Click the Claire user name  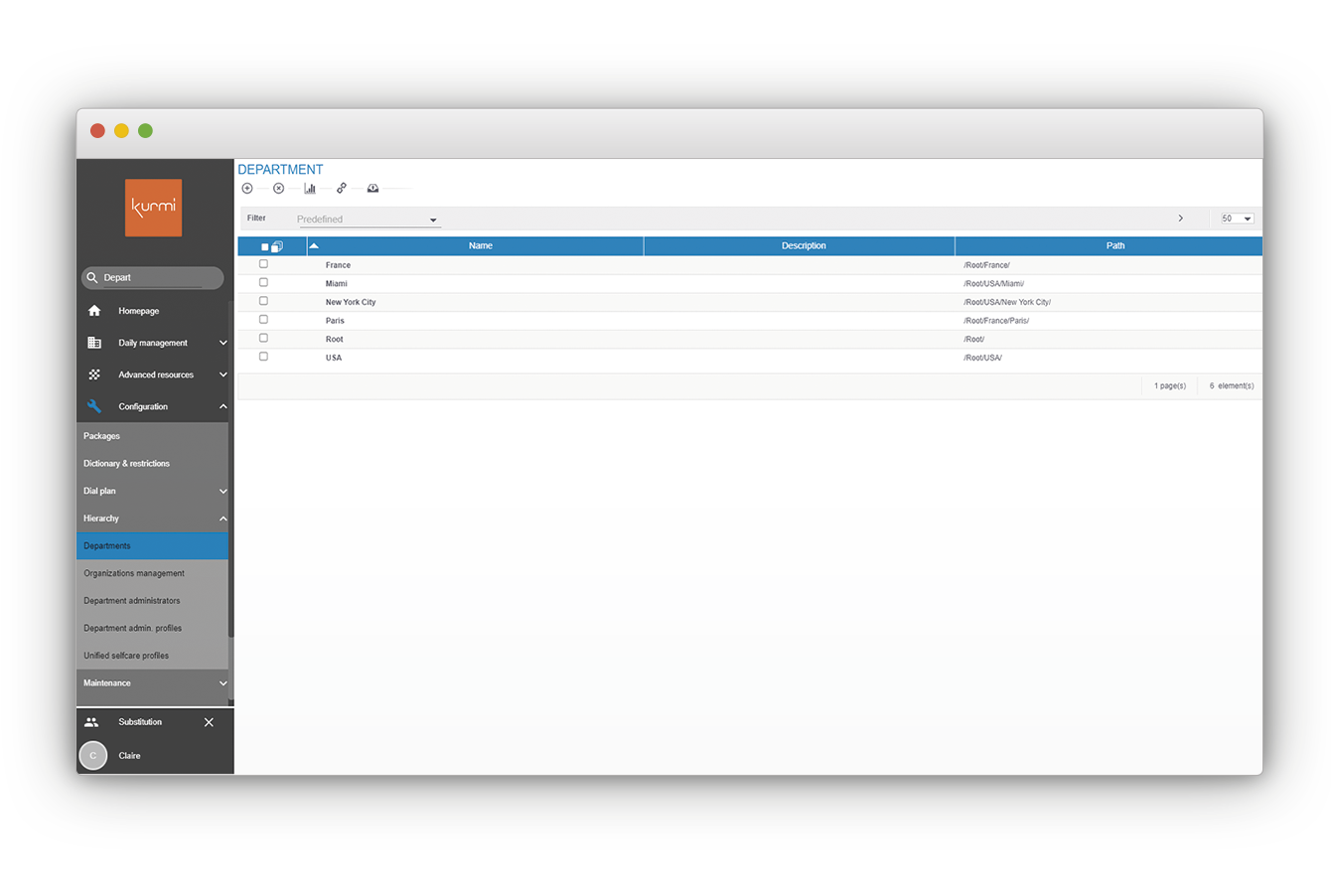click(129, 756)
